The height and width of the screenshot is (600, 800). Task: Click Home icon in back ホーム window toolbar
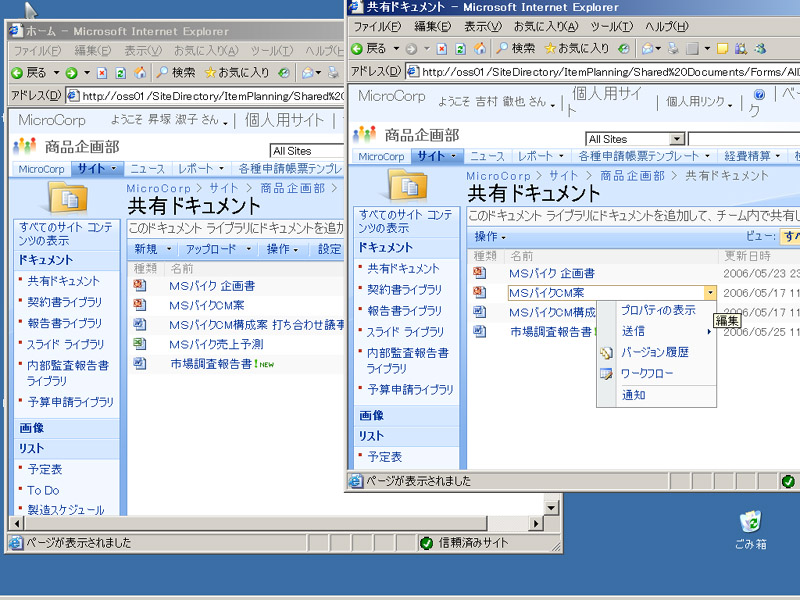click(140, 73)
